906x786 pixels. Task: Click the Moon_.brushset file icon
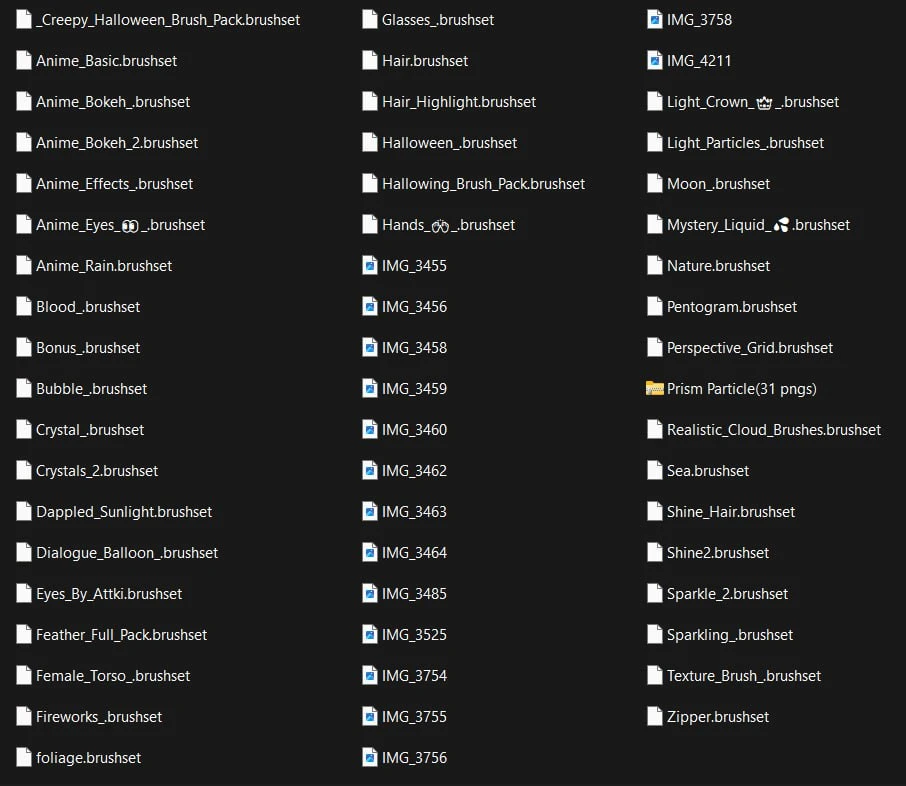click(x=655, y=184)
